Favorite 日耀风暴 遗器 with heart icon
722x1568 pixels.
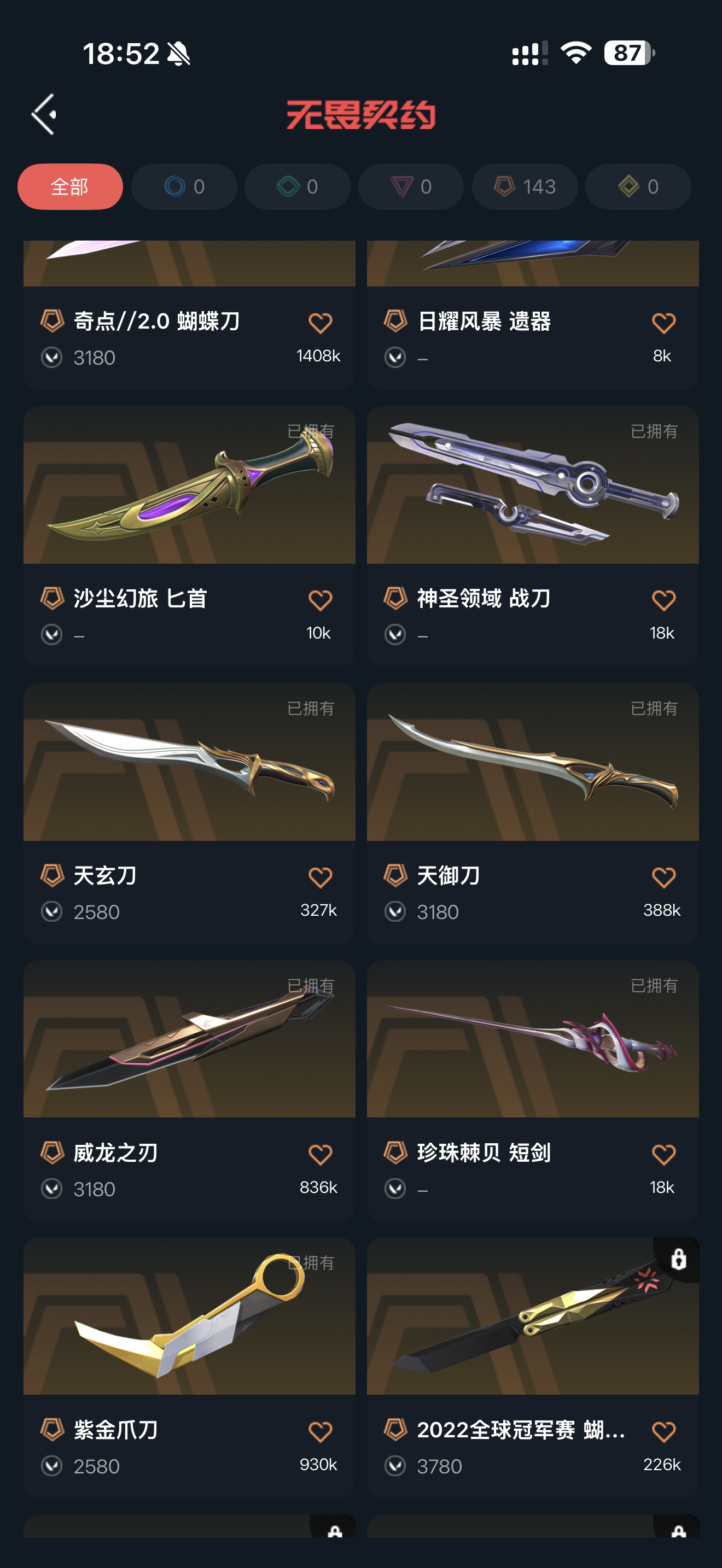pyautogui.click(x=663, y=323)
